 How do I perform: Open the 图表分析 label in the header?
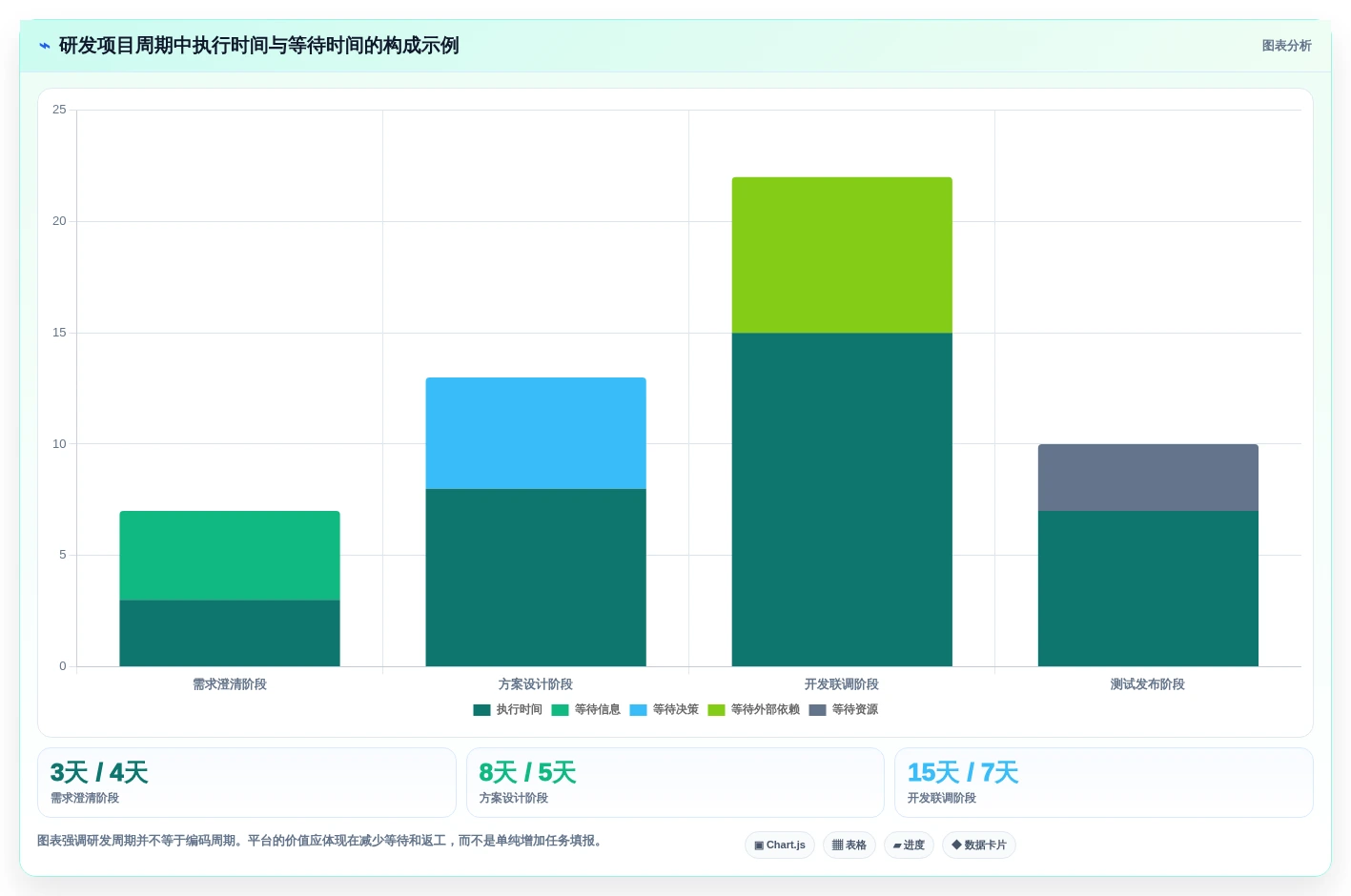1286,46
